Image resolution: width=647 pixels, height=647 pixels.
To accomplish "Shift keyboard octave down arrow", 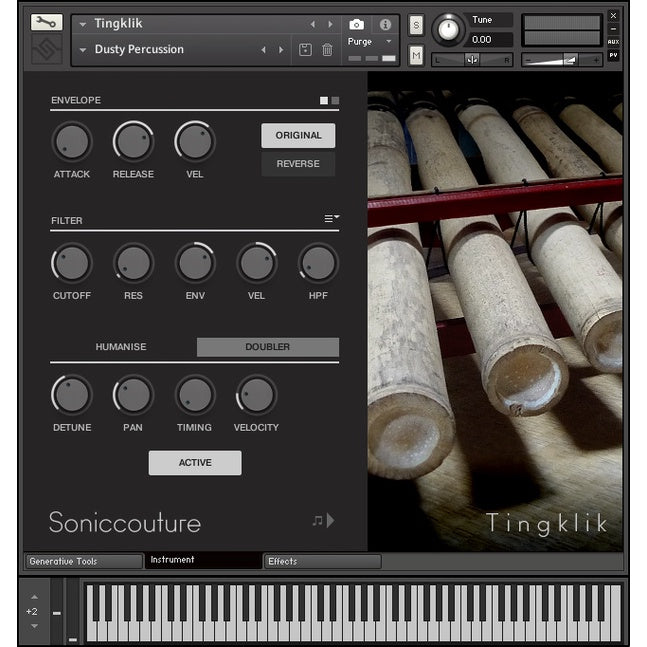I will [34, 626].
